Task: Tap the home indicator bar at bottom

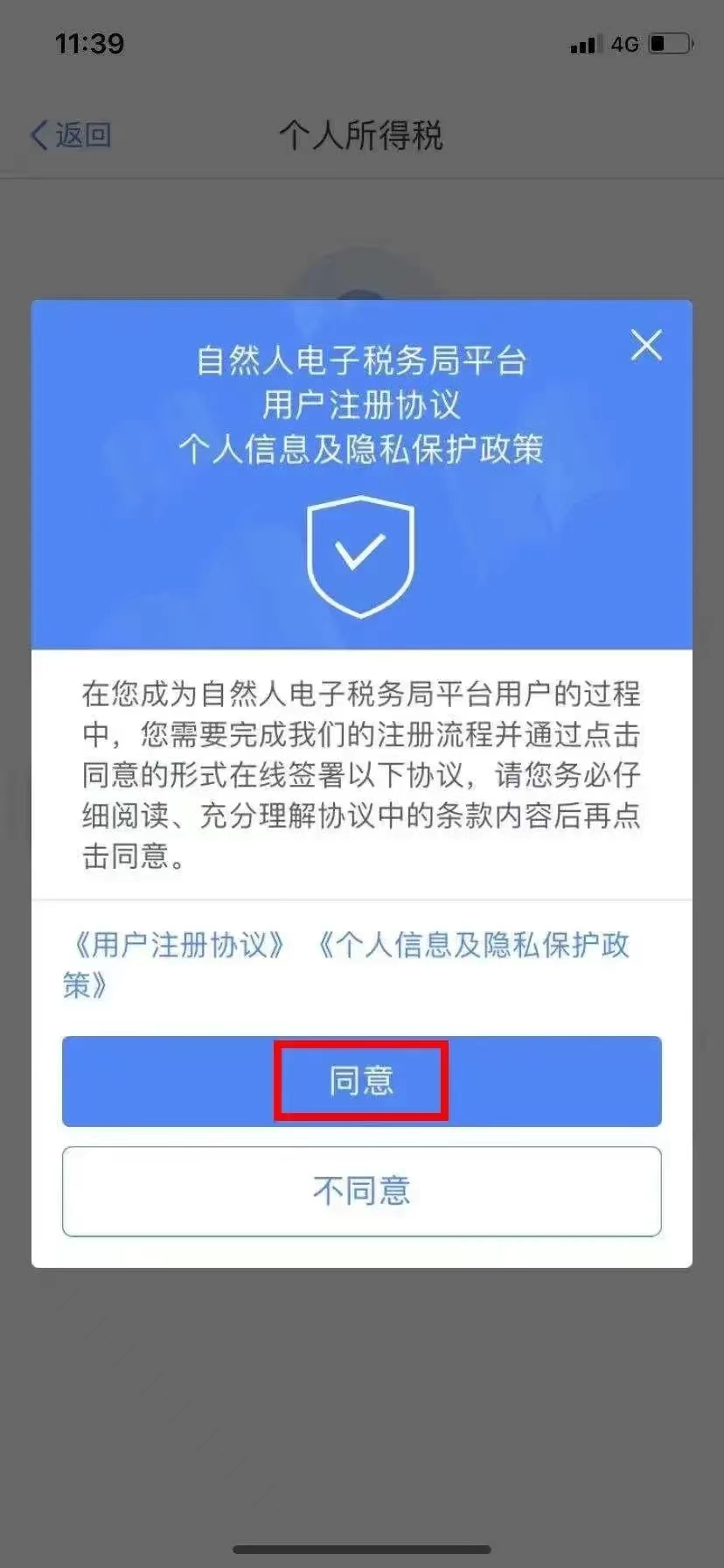Action: pos(361,1550)
